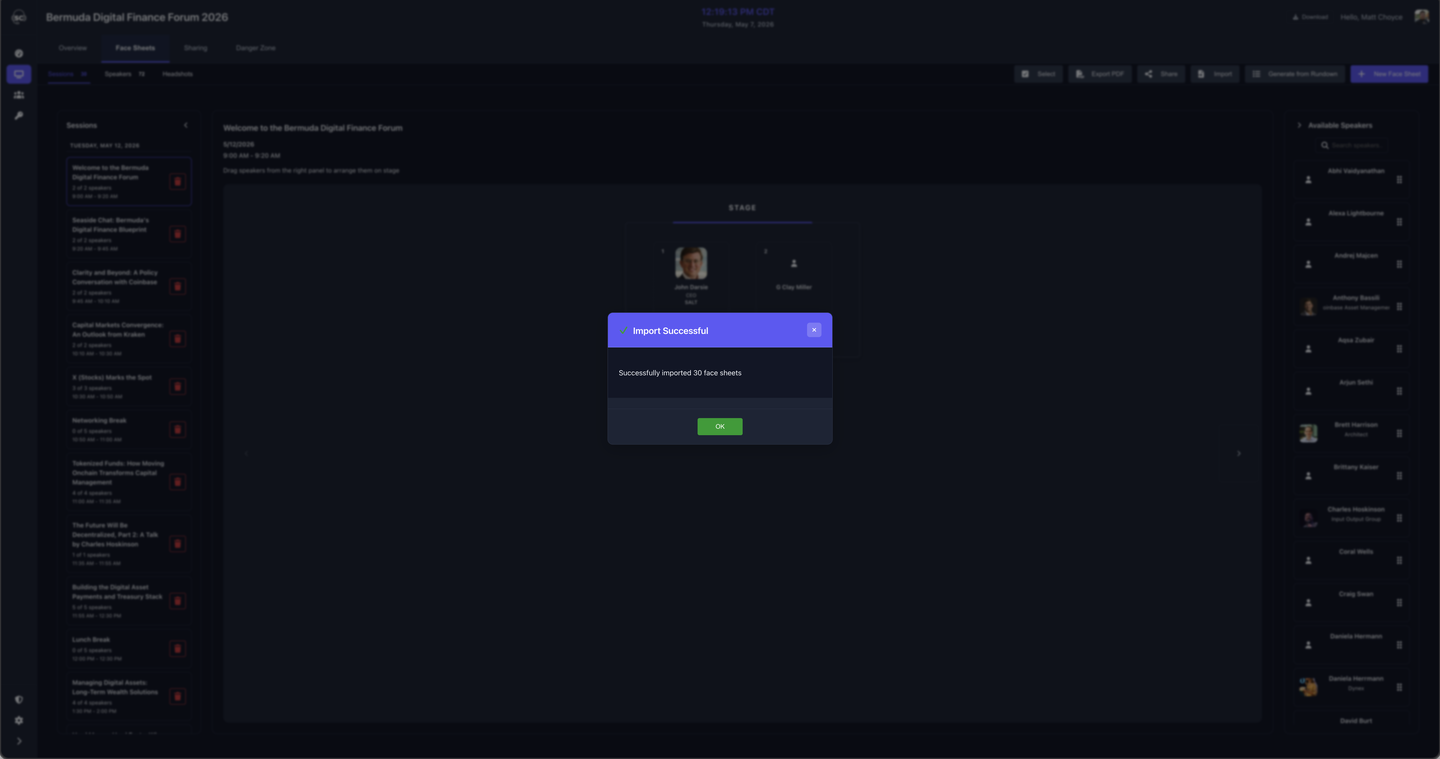1440x759 pixels.
Task: Grab the drag handle for Arjun Sethi
Action: pyautogui.click(x=1399, y=391)
